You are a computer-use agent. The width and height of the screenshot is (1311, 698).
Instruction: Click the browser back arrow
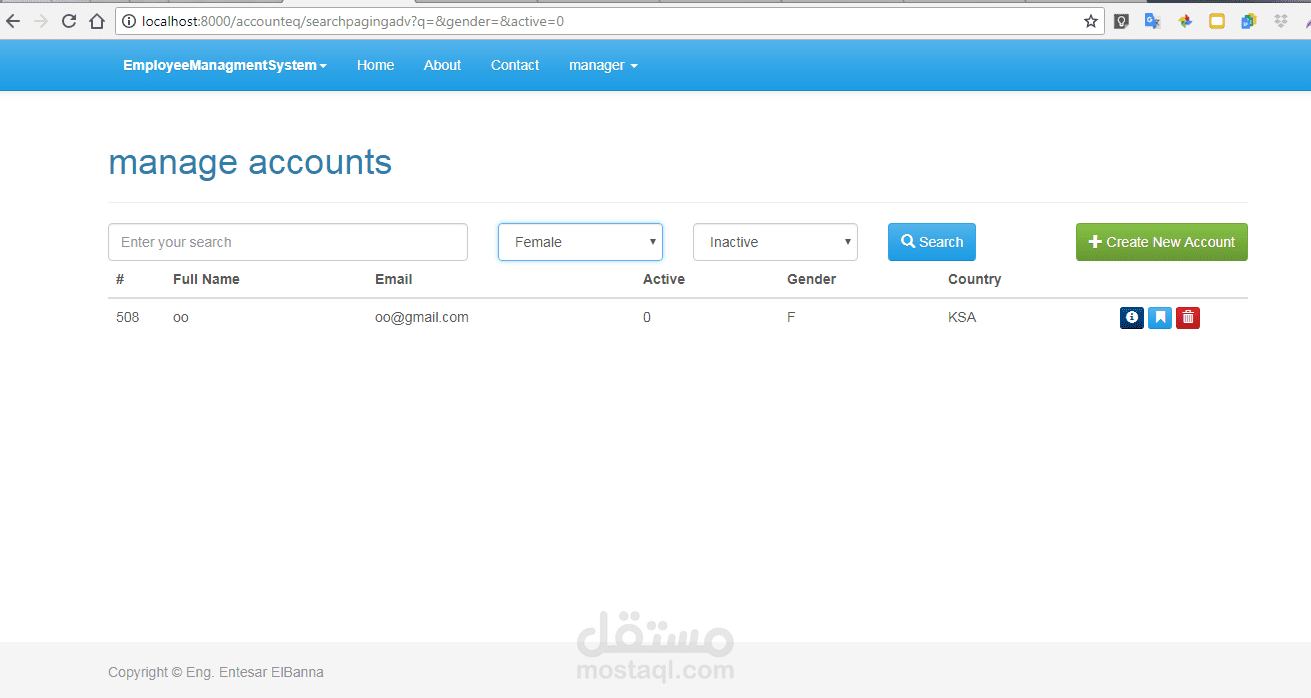[x=14, y=21]
